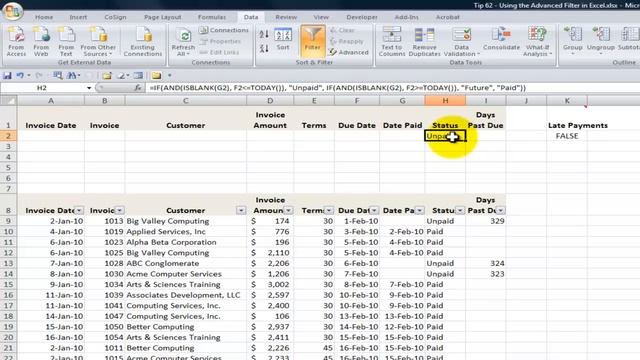The height and width of the screenshot is (360, 640).
Task: Select column H header
Action: 445,100
